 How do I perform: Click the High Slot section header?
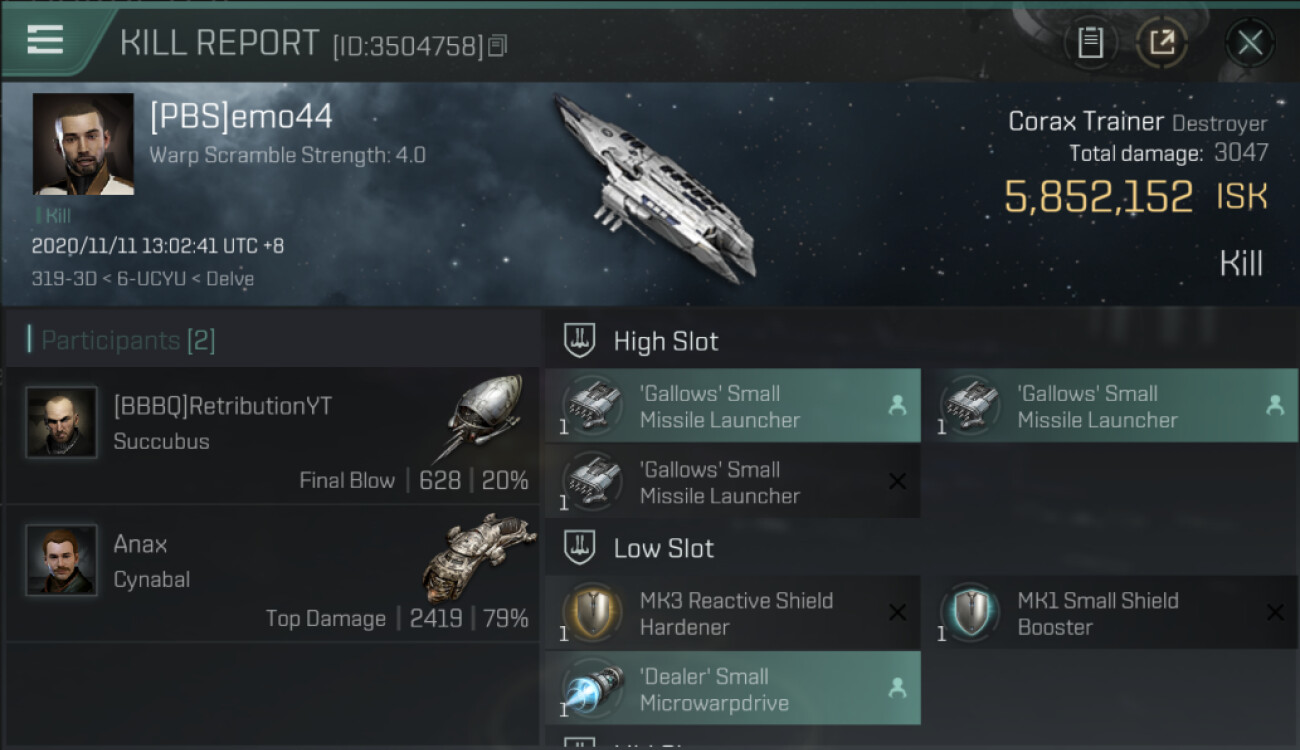pos(666,341)
